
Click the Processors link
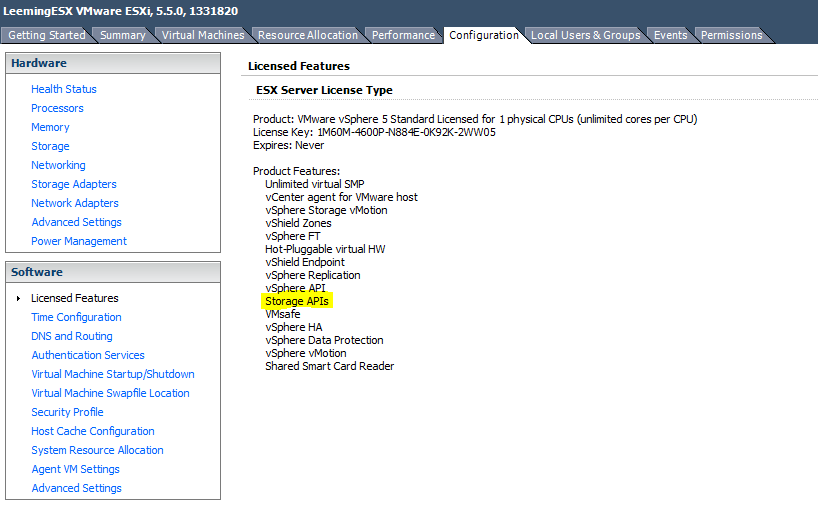tap(57, 108)
